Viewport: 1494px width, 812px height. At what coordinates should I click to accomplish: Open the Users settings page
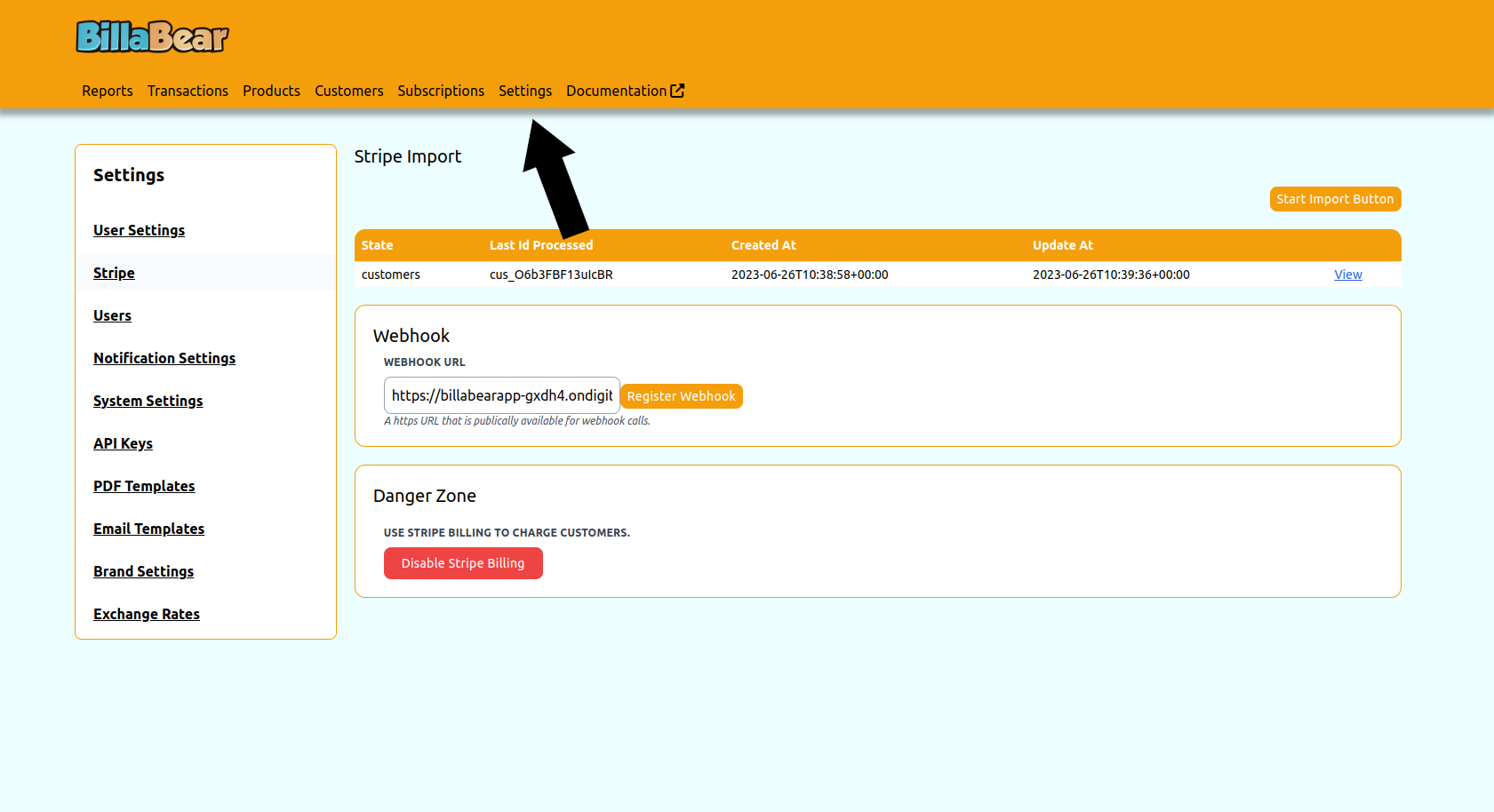[x=112, y=315]
